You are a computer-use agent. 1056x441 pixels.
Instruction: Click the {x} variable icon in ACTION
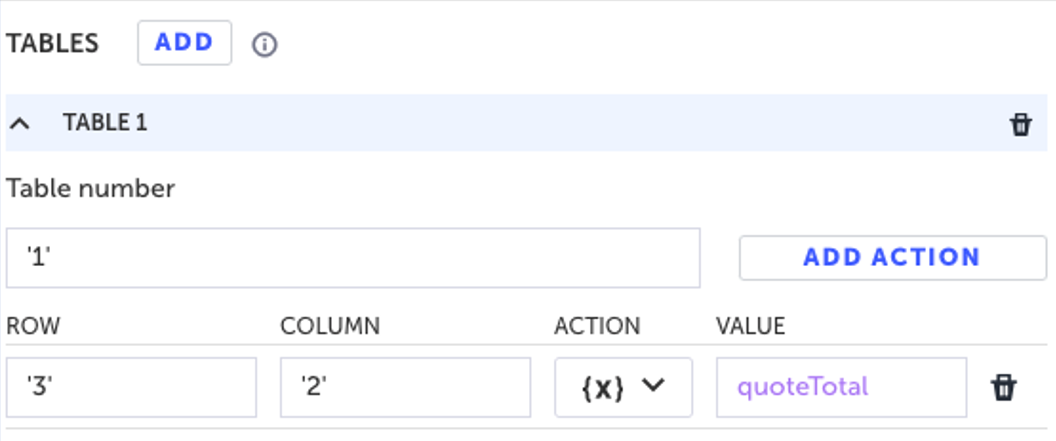pos(602,387)
